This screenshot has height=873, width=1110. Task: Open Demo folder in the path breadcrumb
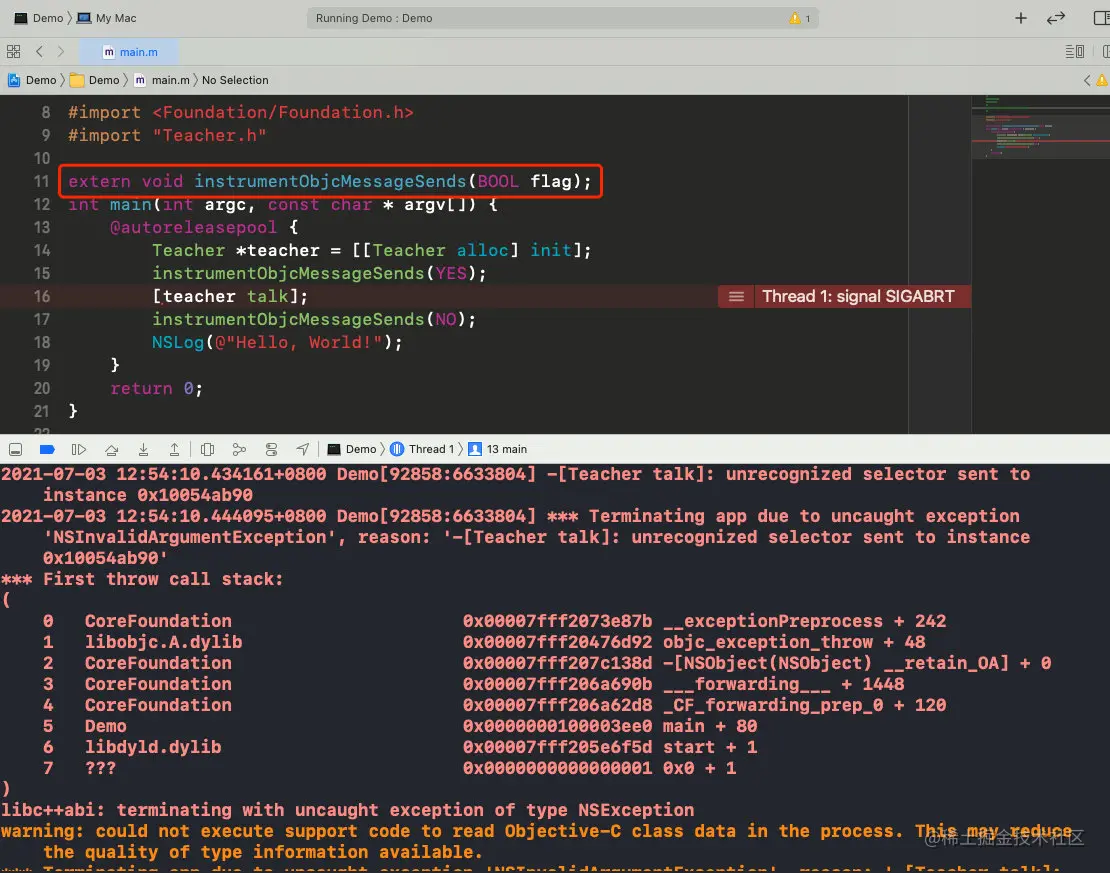94,80
